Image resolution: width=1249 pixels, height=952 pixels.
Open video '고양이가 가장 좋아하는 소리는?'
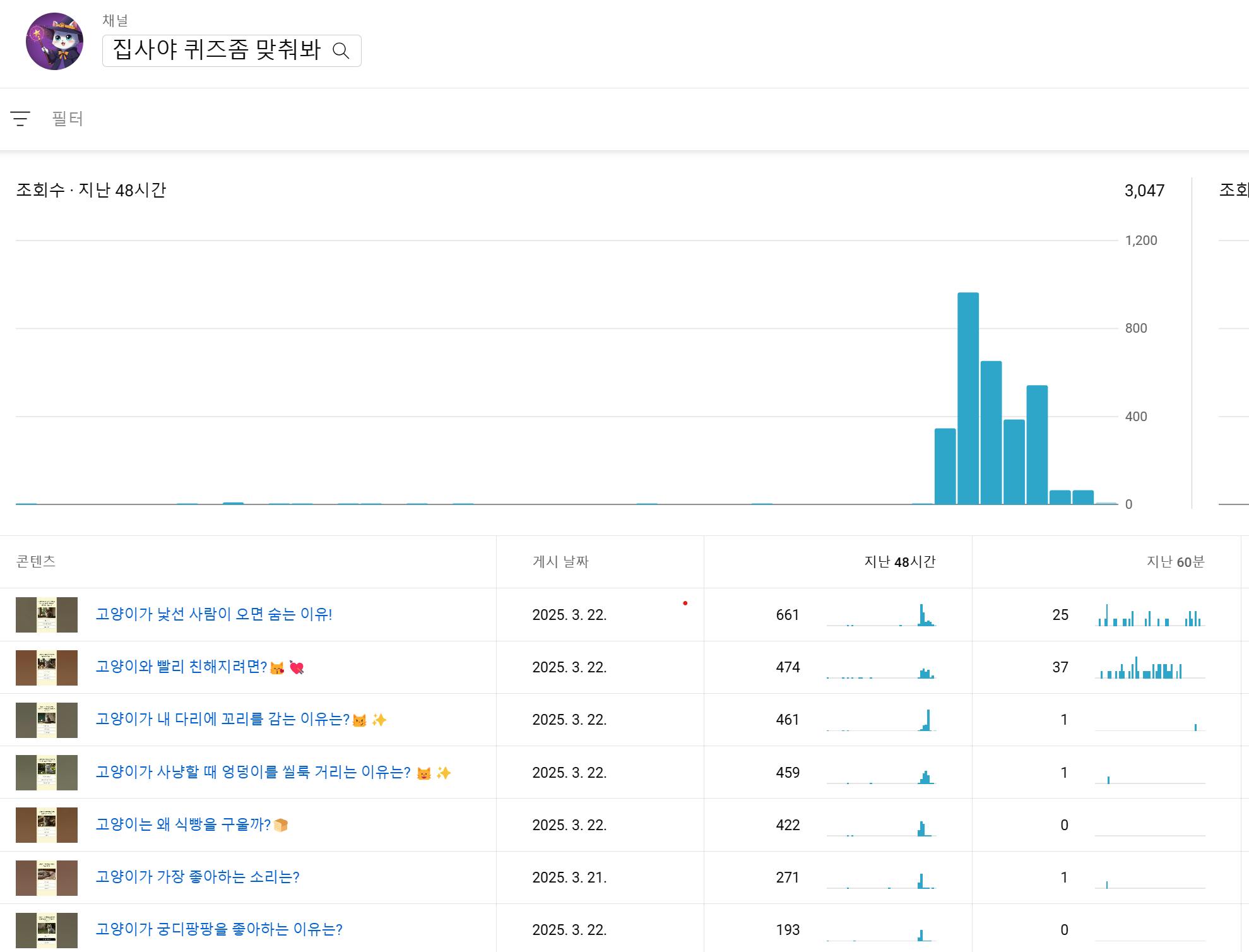click(197, 877)
